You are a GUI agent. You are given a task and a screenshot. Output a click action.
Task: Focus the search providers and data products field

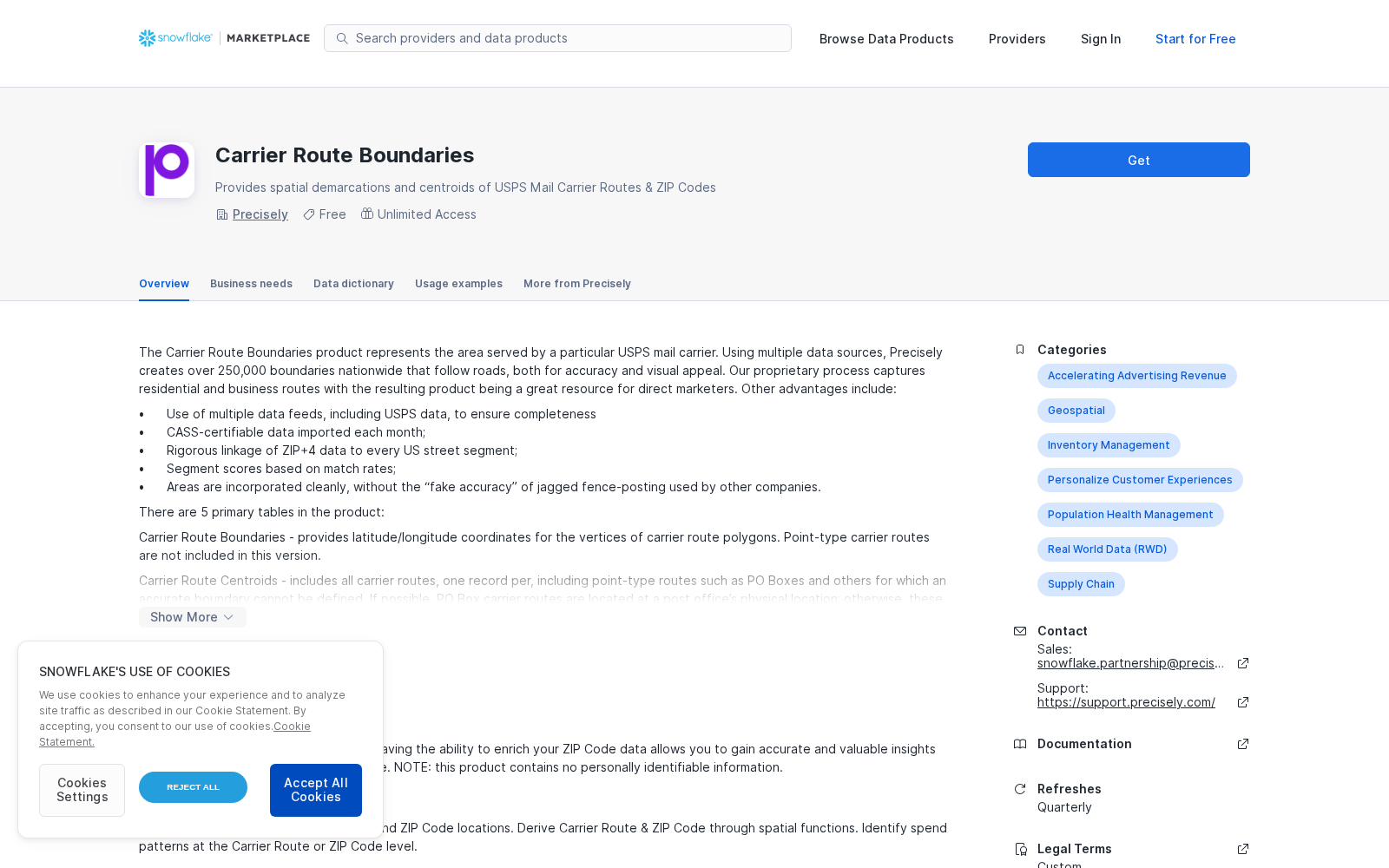[557, 38]
